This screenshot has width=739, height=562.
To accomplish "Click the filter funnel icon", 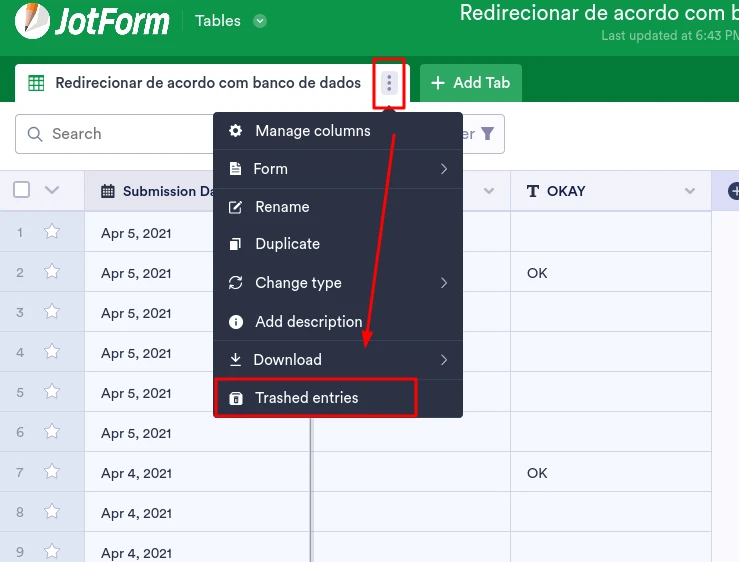I will (488, 134).
